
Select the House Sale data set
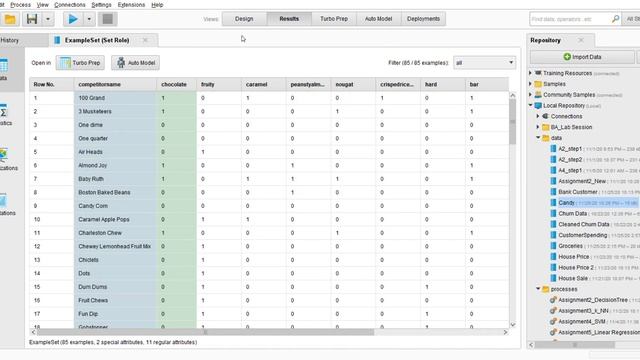[573, 278]
